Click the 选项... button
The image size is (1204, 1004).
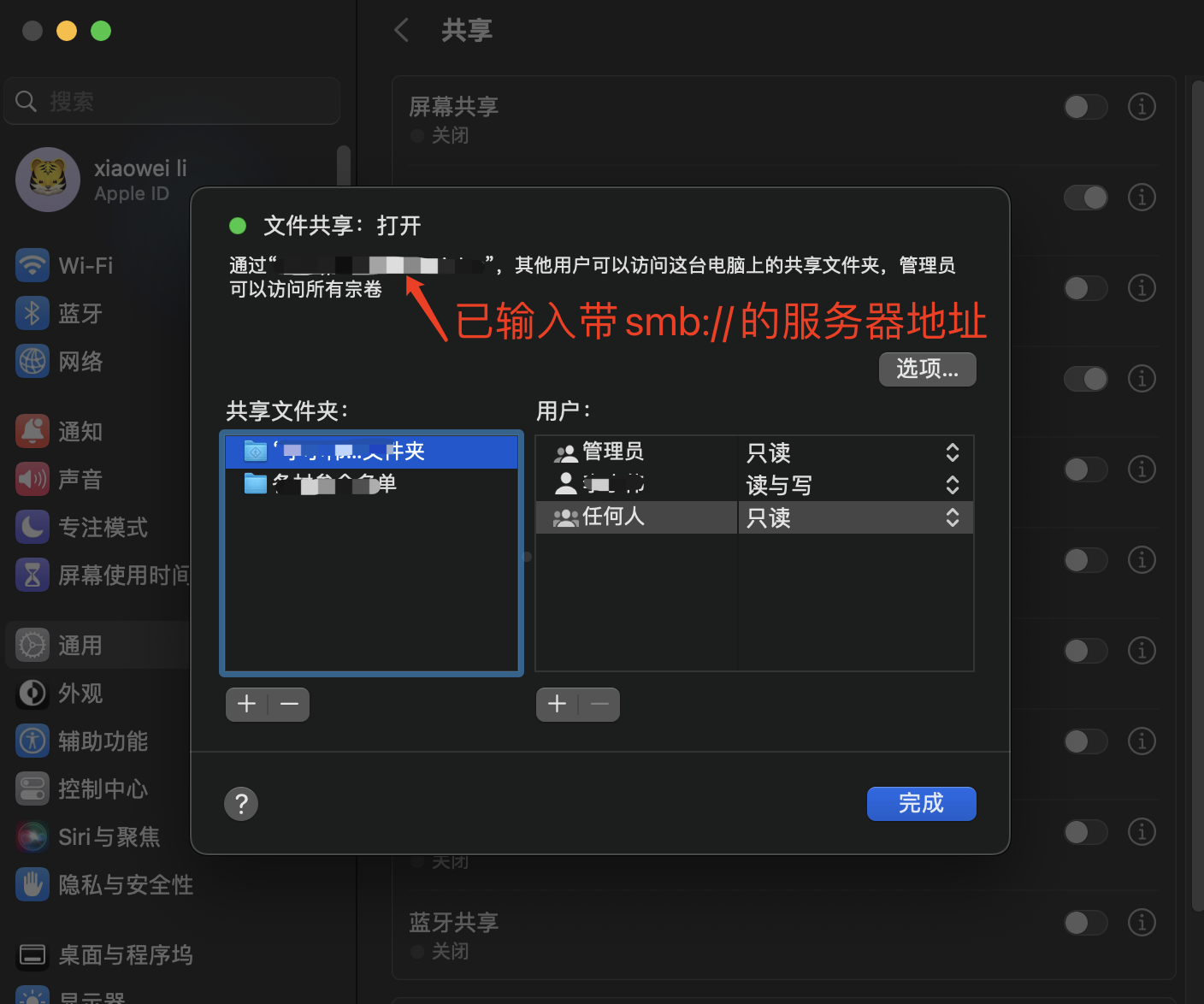(x=928, y=369)
